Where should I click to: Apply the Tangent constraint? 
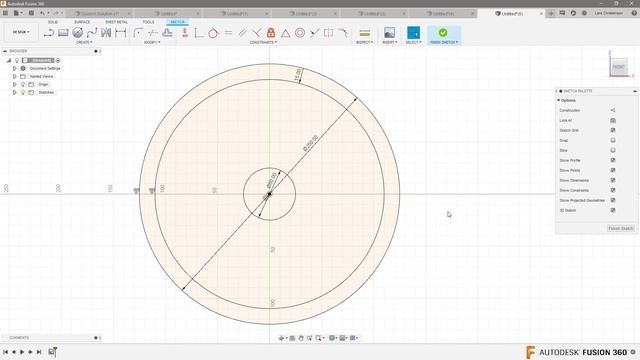(213, 33)
